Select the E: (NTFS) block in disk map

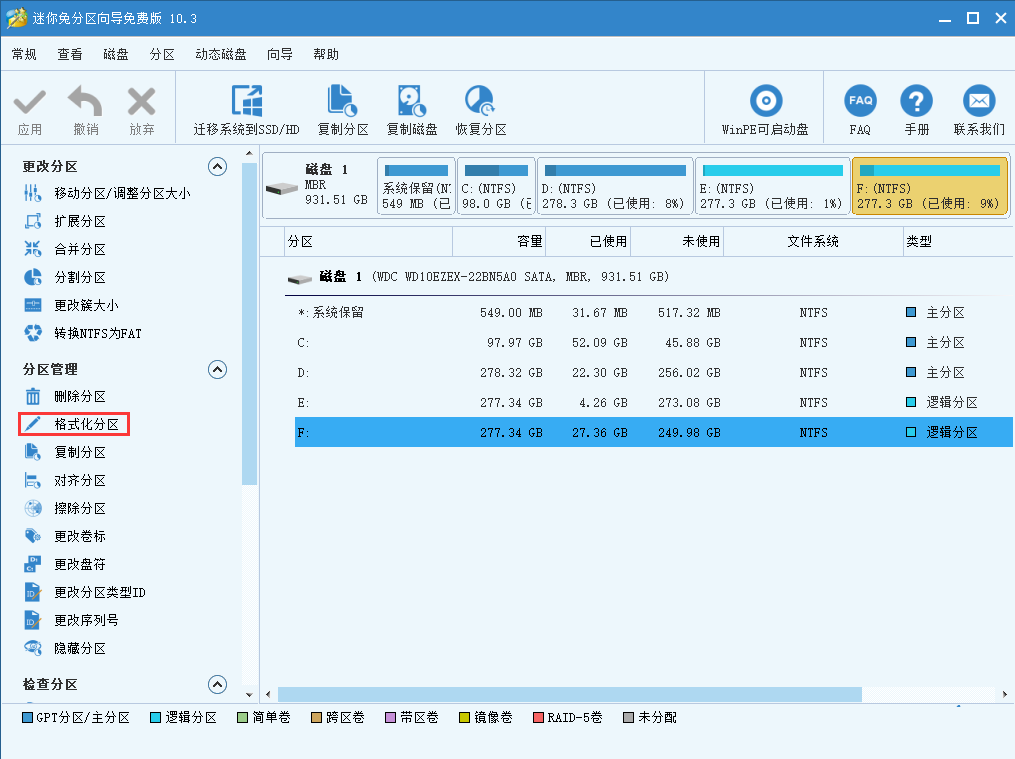pyautogui.click(x=773, y=186)
